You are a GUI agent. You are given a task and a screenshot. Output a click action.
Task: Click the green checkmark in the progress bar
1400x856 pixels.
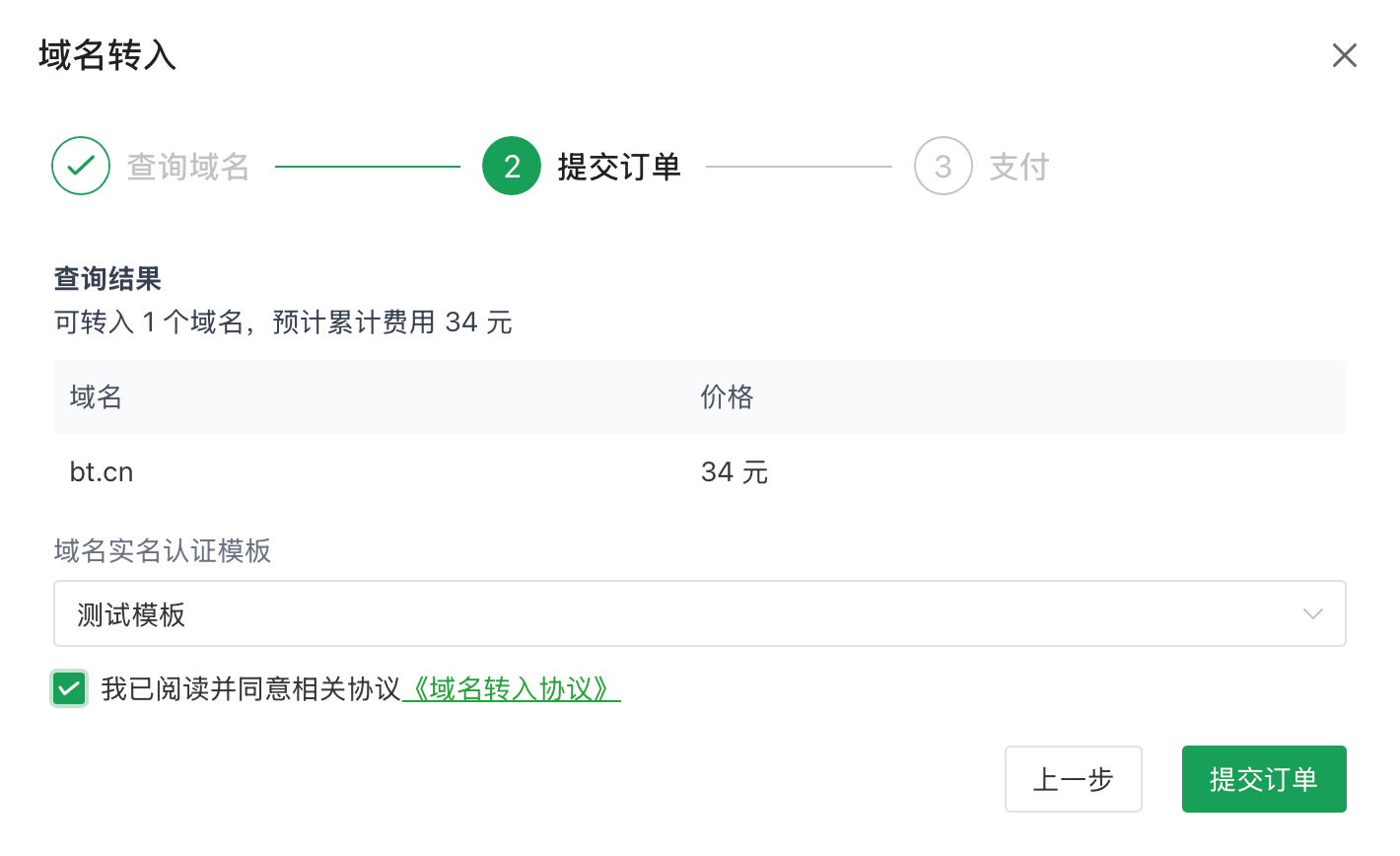81,165
